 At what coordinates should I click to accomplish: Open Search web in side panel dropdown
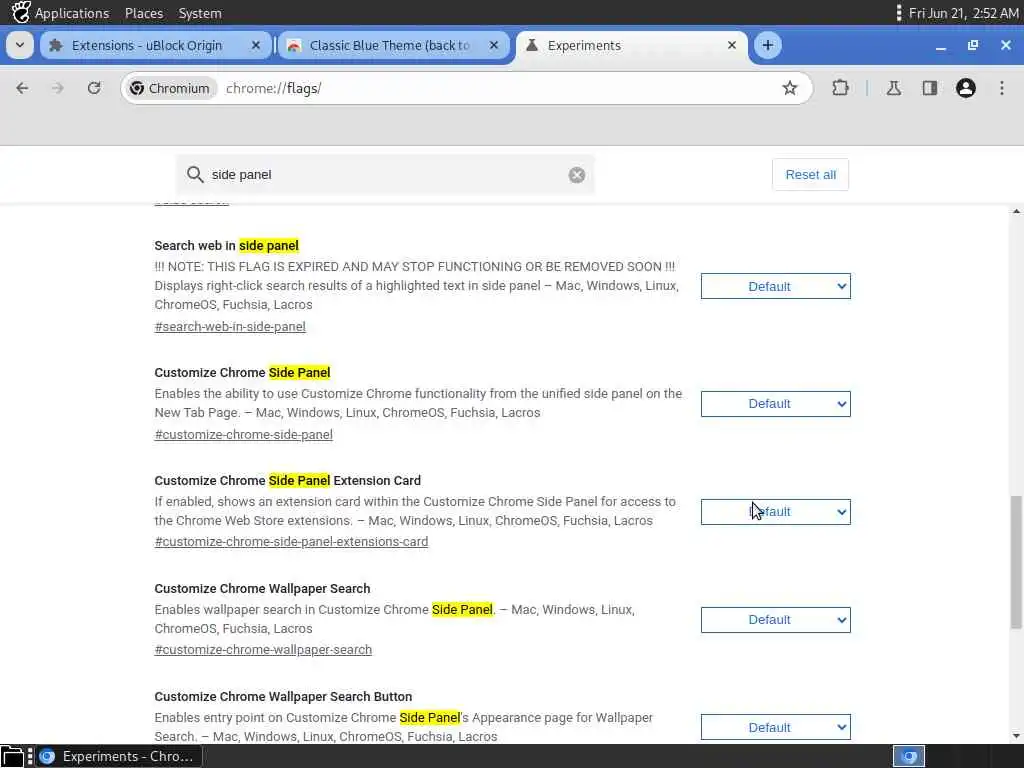pyautogui.click(x=775, y=286)
